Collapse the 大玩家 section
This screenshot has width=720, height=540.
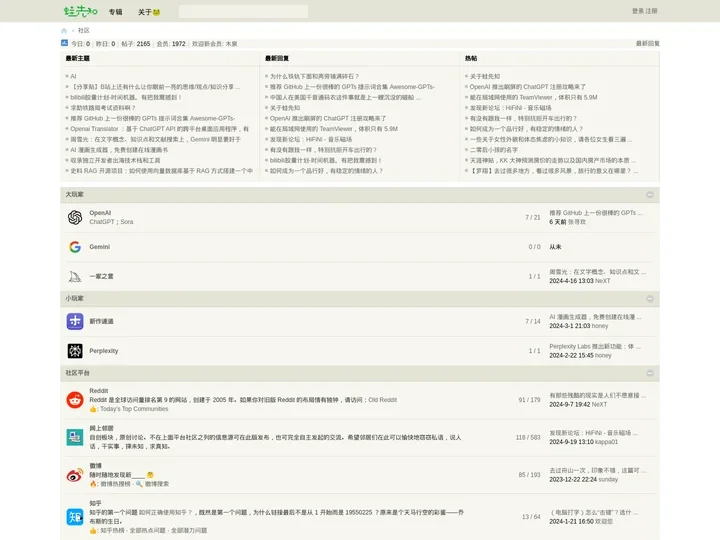650,195
